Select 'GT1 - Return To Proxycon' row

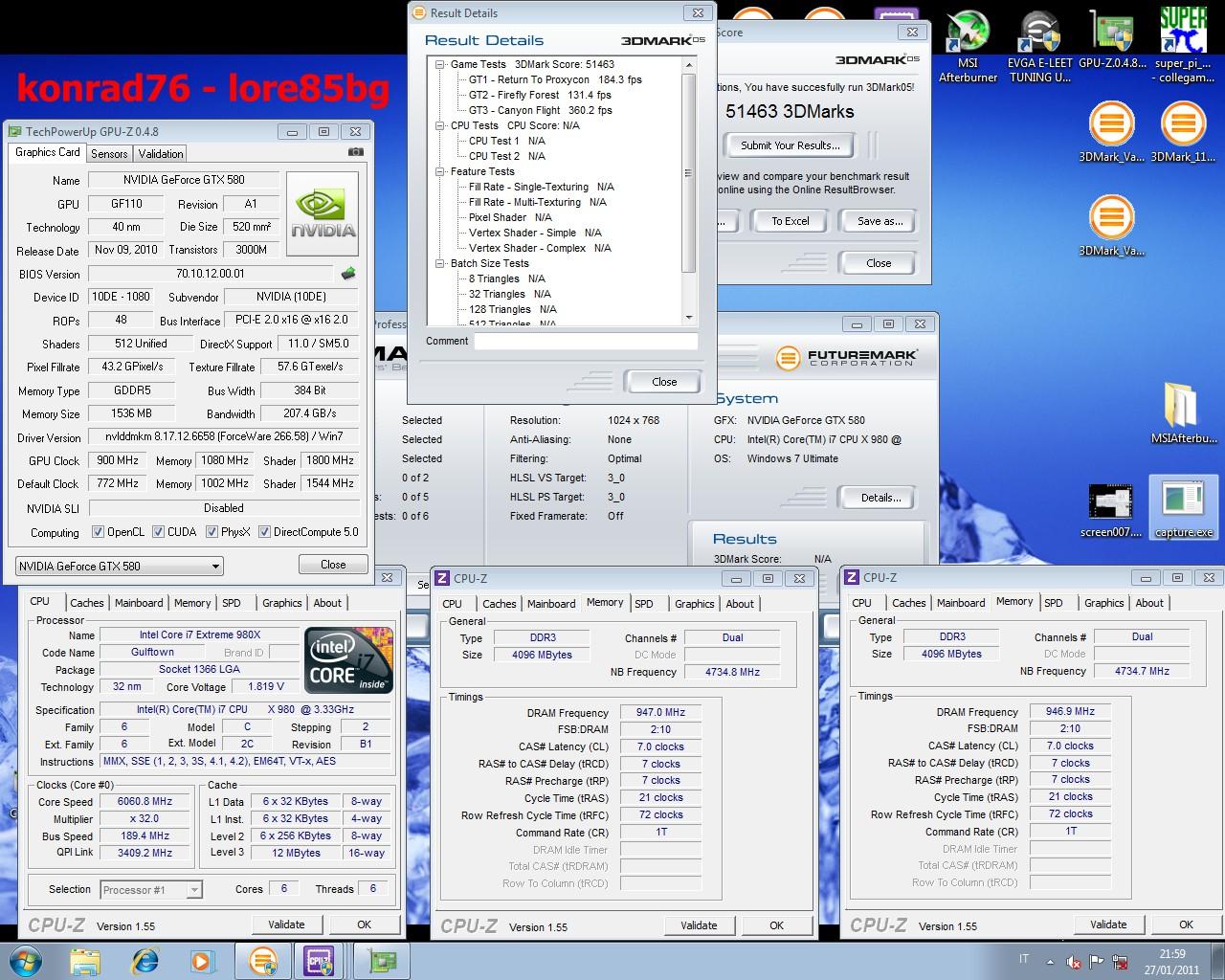555,79
